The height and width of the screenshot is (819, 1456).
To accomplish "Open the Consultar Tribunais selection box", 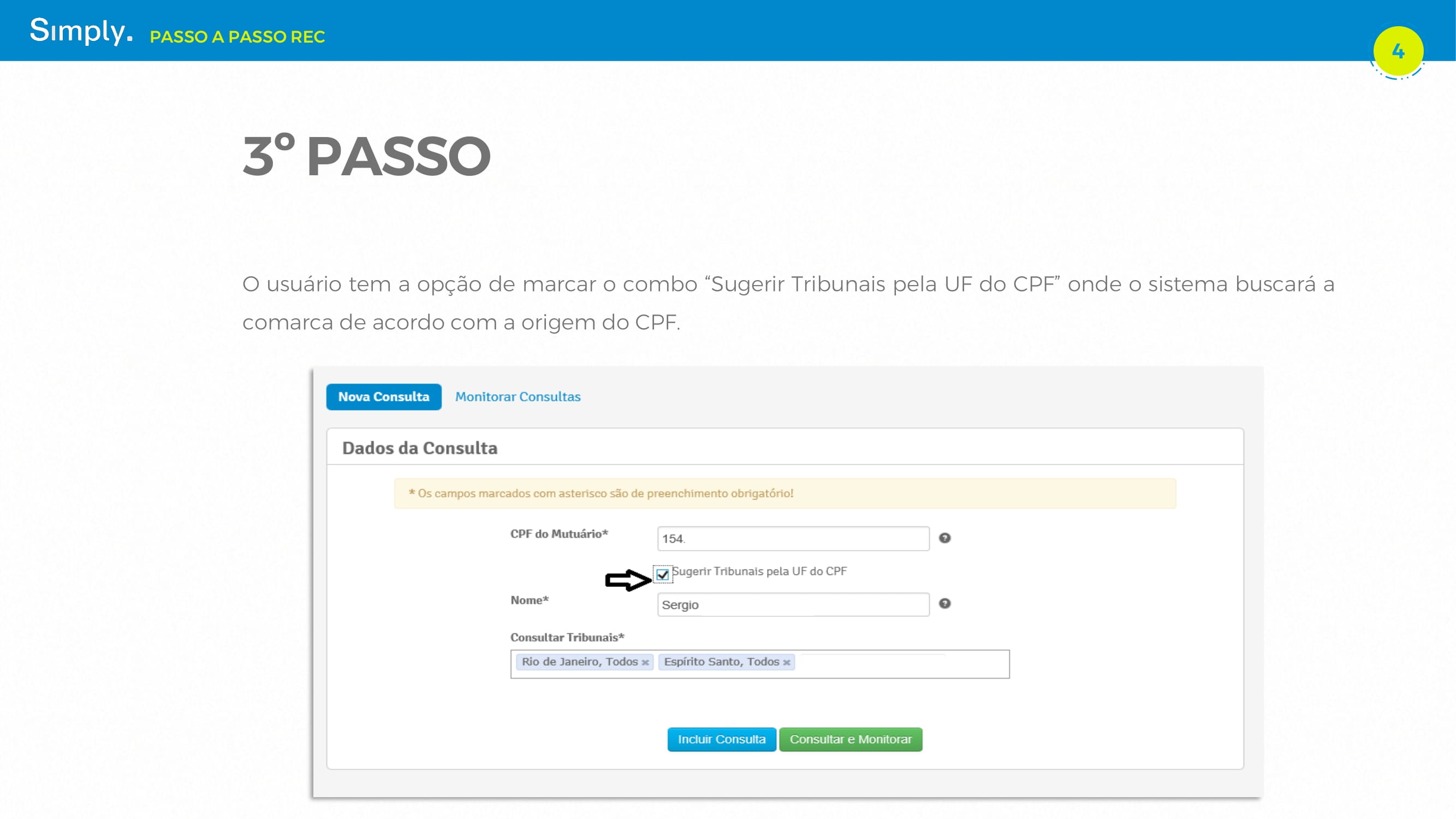I will click(x=901, y=664).
